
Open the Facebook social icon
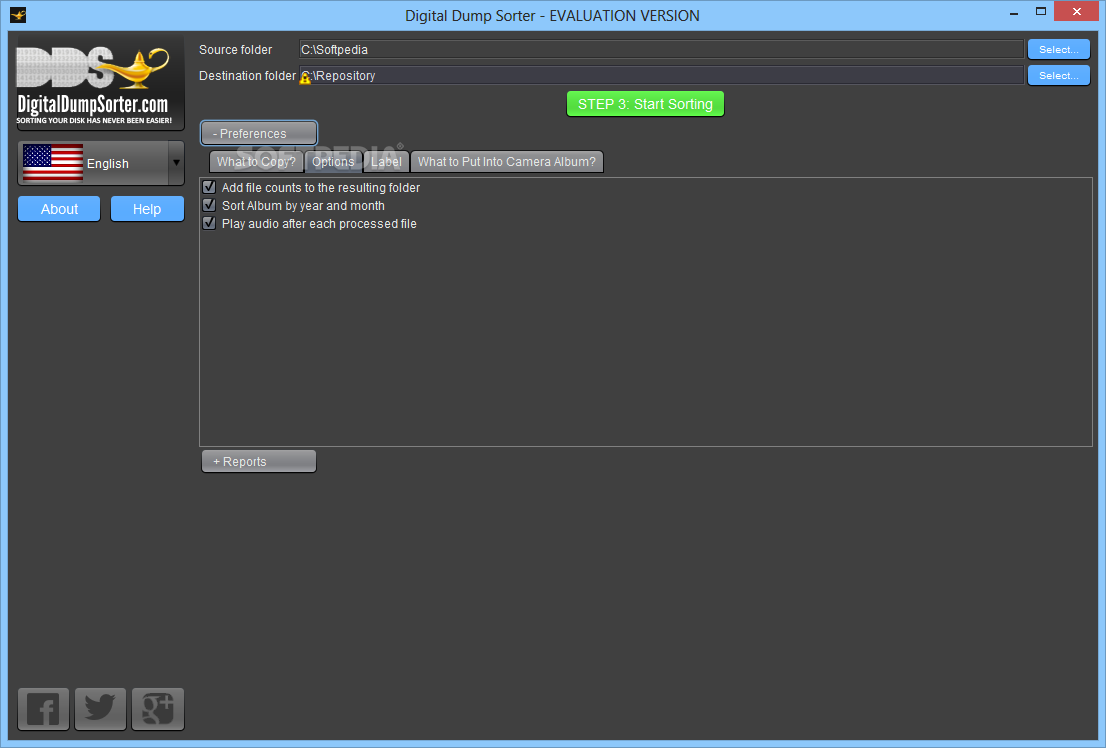click(43, 708)
